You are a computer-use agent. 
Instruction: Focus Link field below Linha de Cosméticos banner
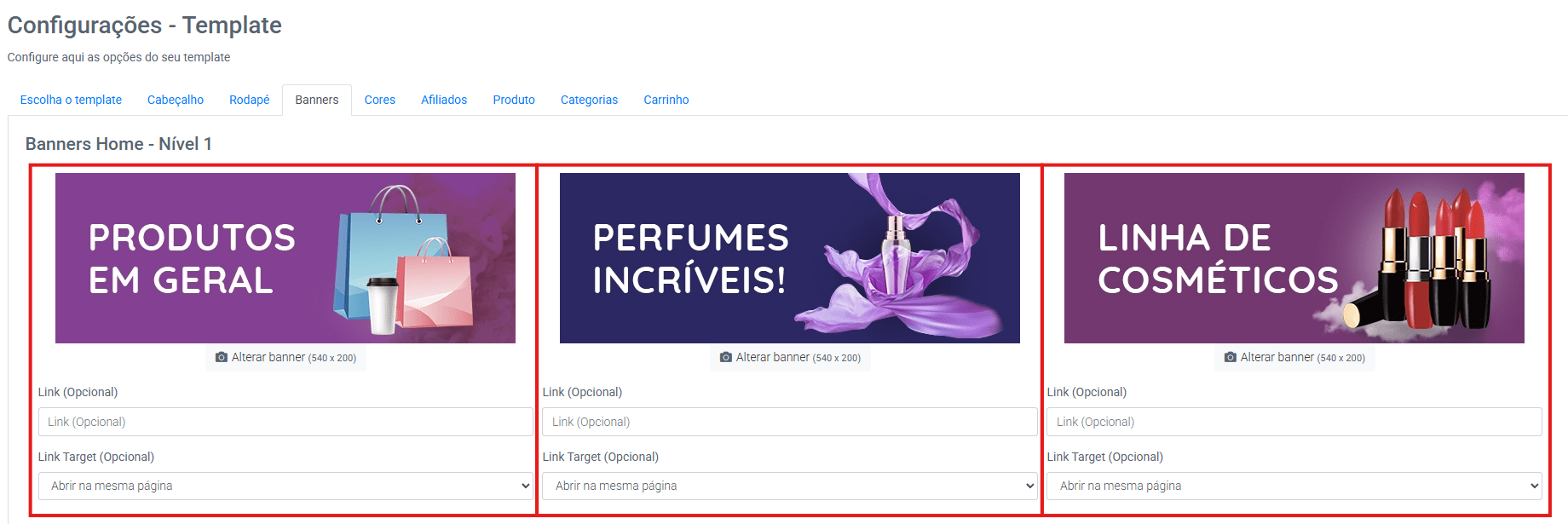tap(1294, 422)
